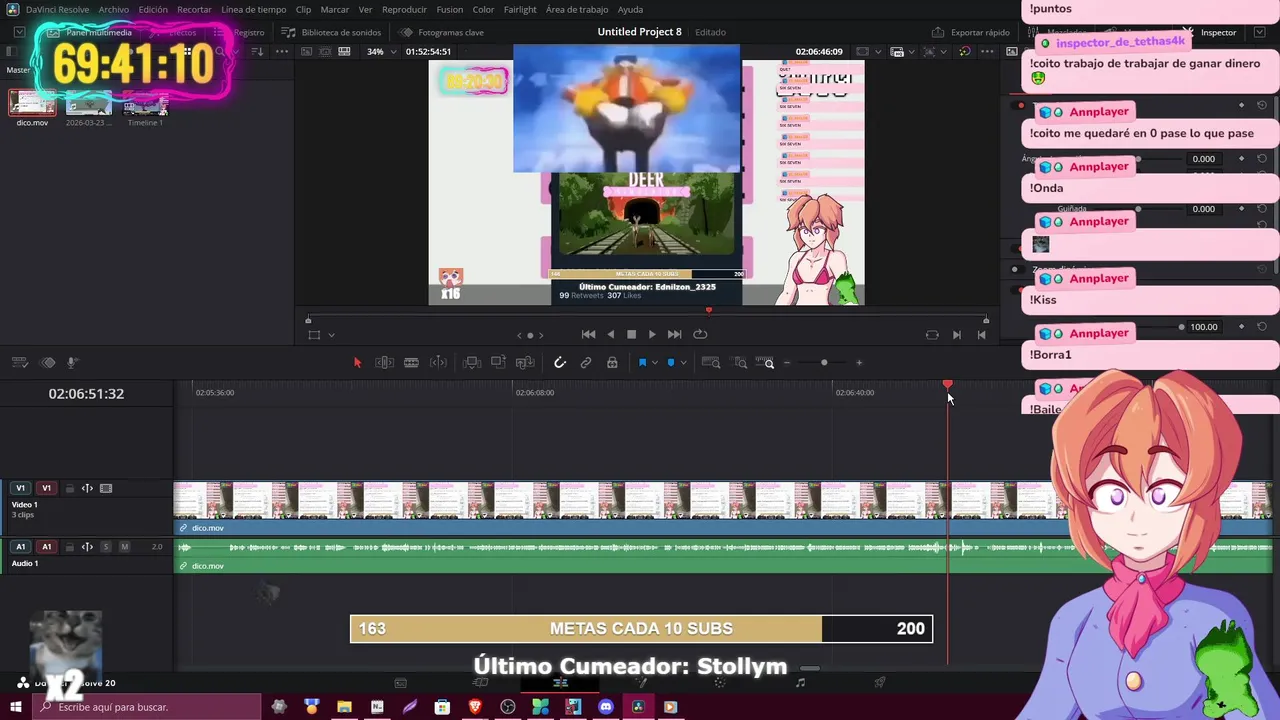The image size is (1280, 720).
Task: Toggle Linked Selection chain icon
Action: pos(586,363)
